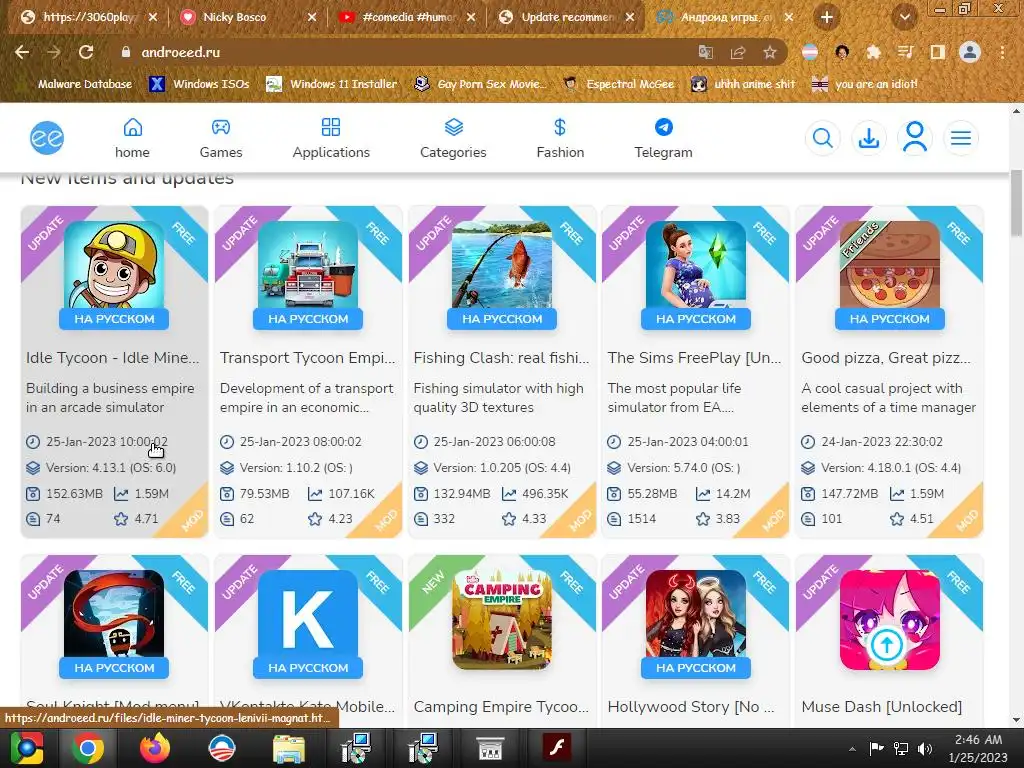Open the Idle Tycoon miner game thumbnail
This screenshot has height=768, width=1024.
[114, 264]
